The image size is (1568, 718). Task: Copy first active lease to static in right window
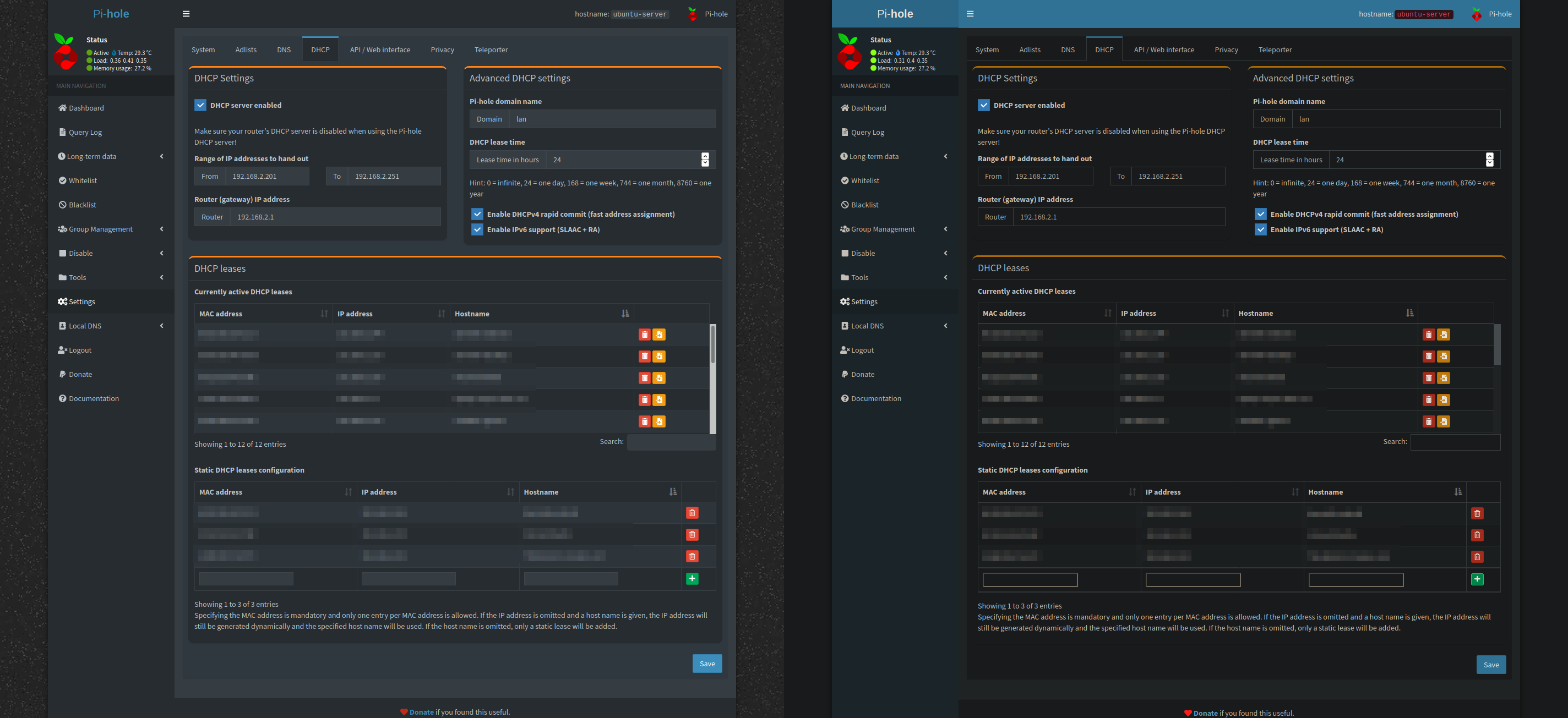click(x=1443, y=335)
